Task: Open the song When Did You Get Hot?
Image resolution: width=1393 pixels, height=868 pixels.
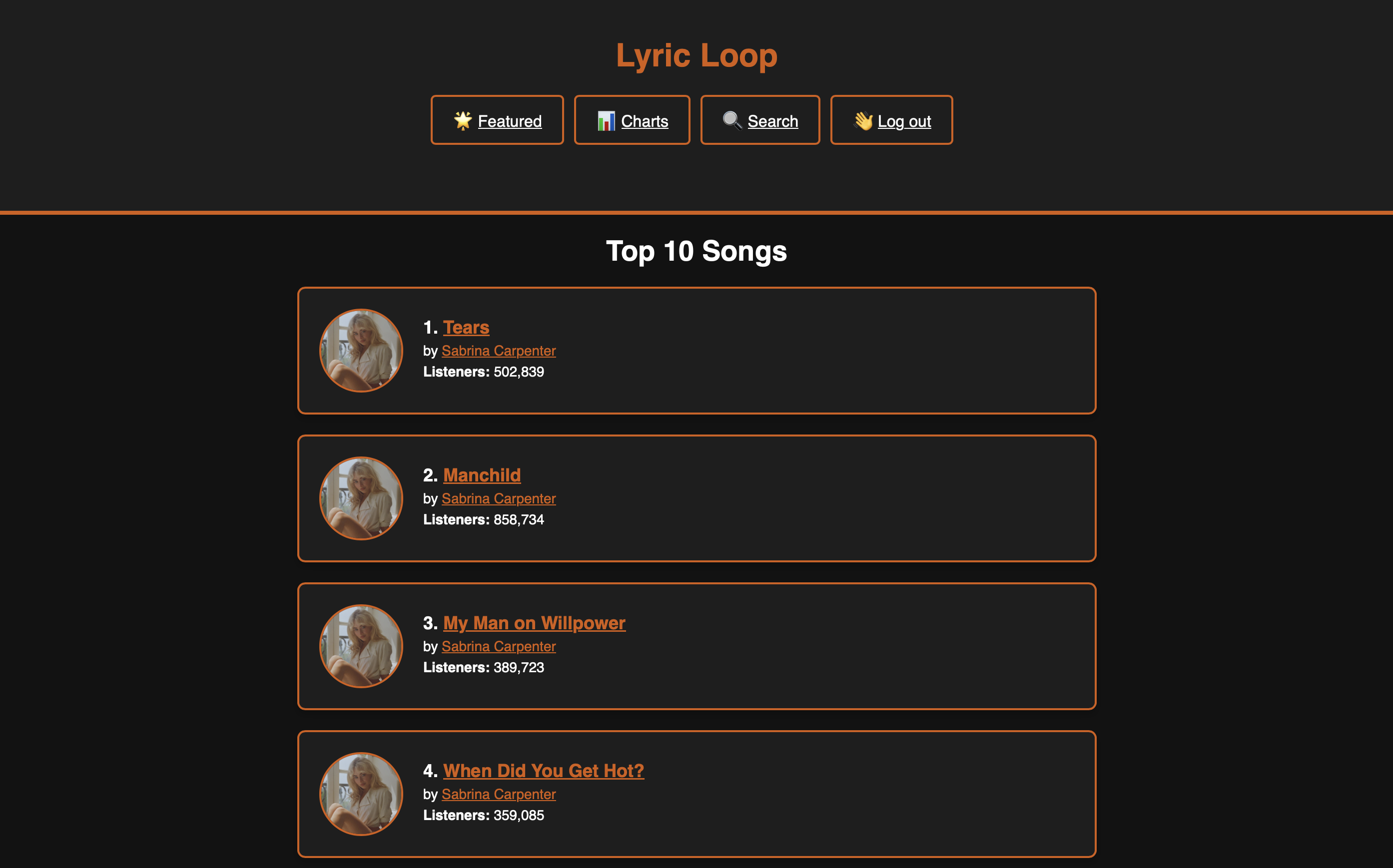Action: [543, 771]
